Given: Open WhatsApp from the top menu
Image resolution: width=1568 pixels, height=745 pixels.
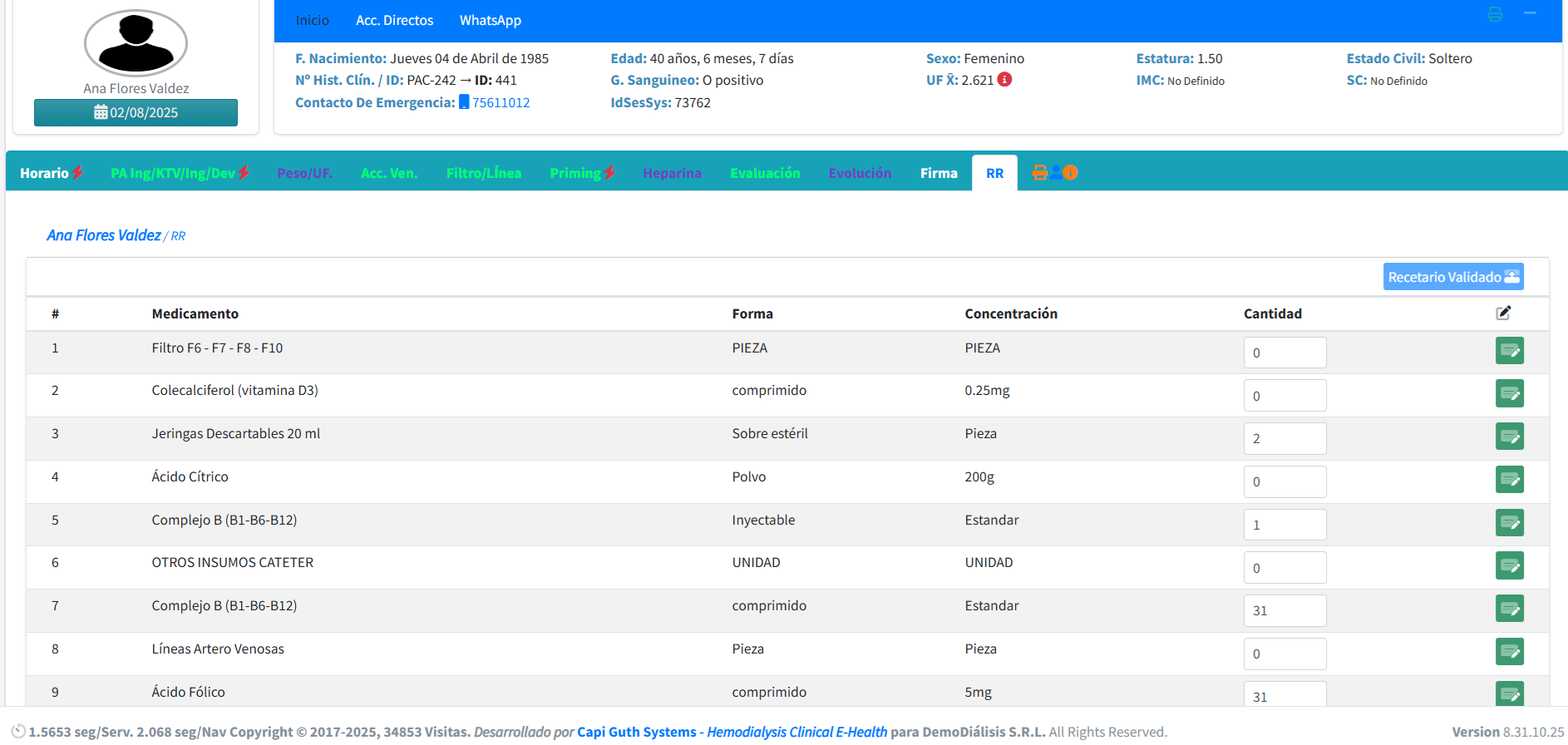Looking at the screenshot, I should point(491,20).
